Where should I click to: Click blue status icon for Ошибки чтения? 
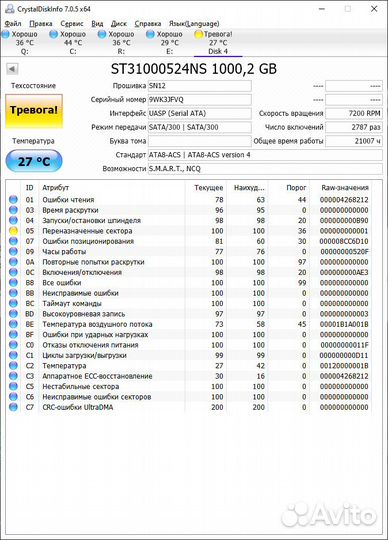point(13,199)
